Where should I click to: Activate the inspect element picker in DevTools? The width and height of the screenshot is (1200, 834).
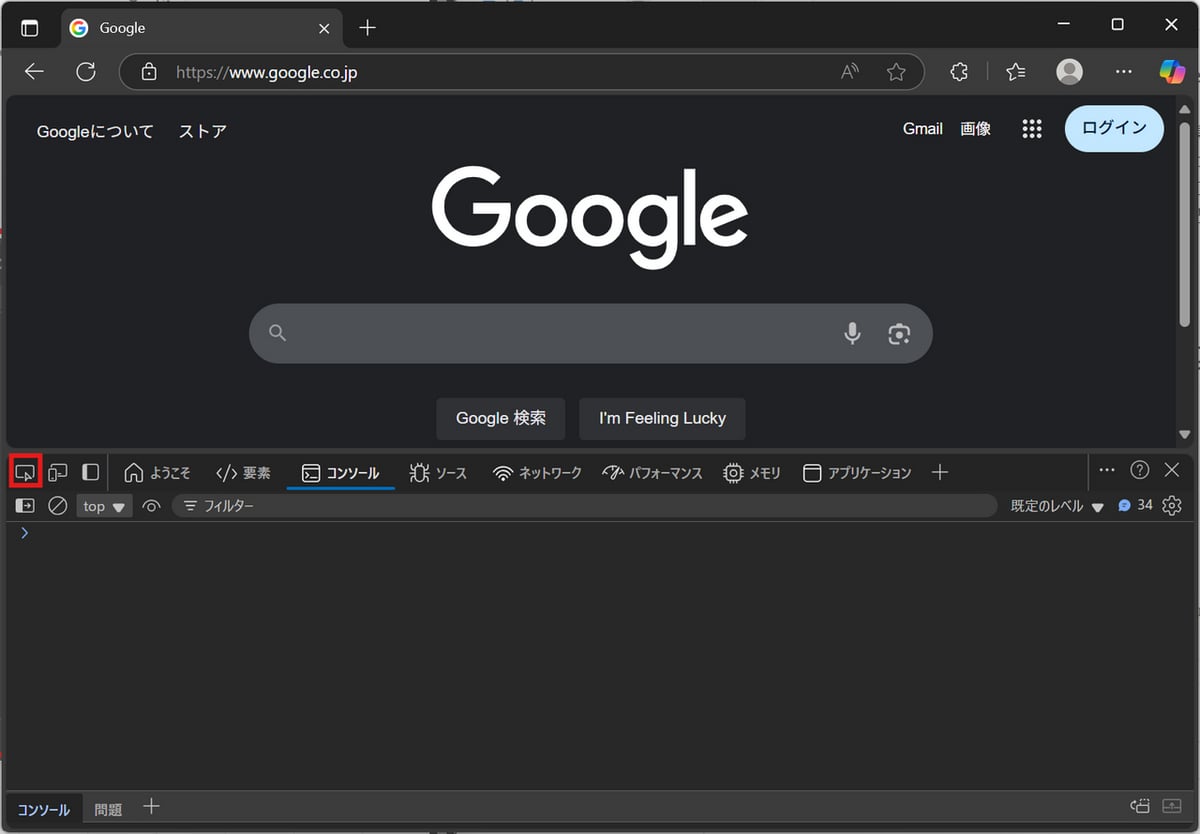click(x=25, y=471)
